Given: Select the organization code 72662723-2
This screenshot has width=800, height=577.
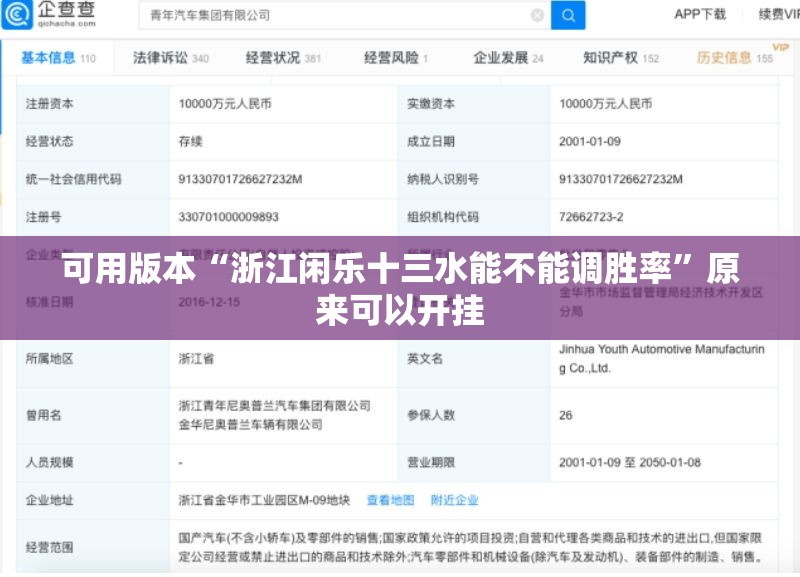Looking at the screenshot, I should pos(591,217).
